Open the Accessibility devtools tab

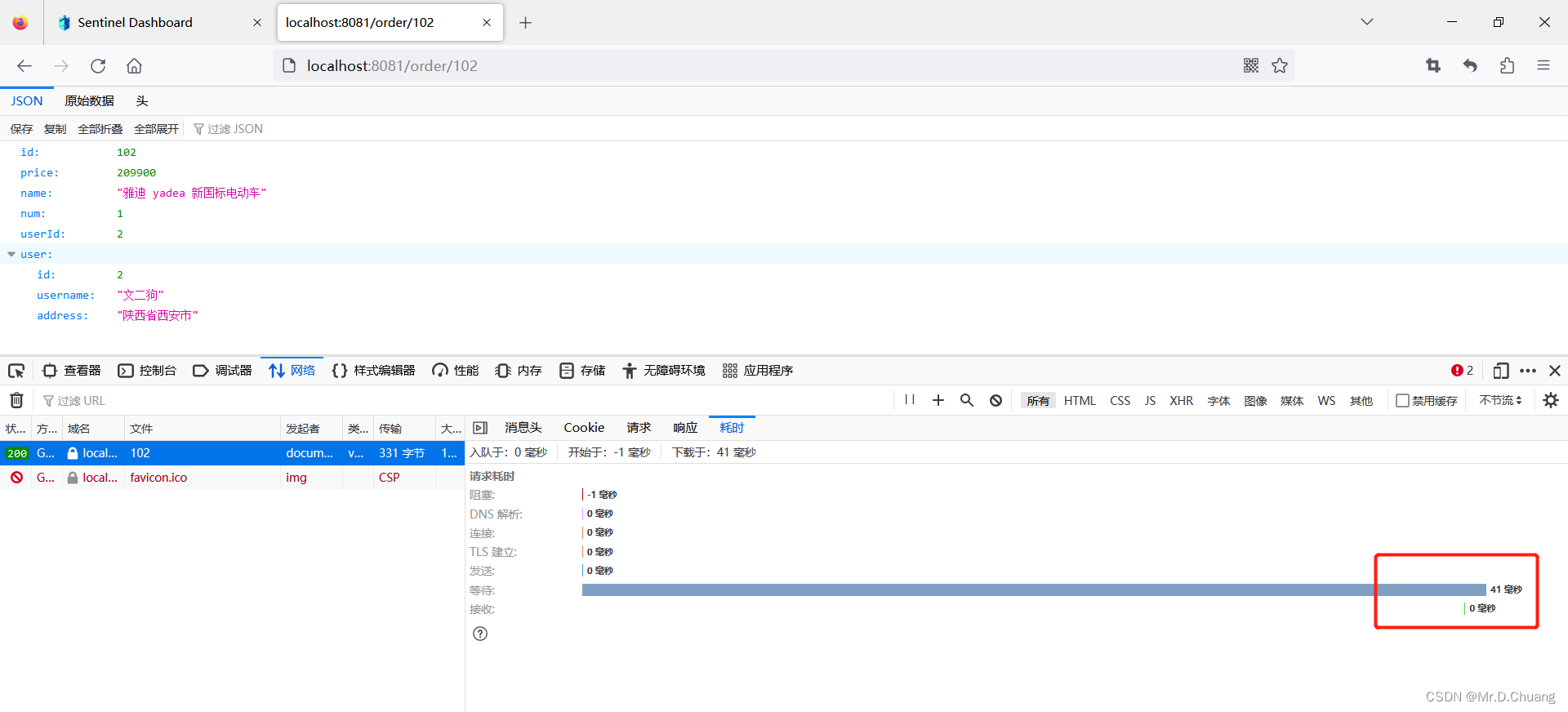(664, 371)
